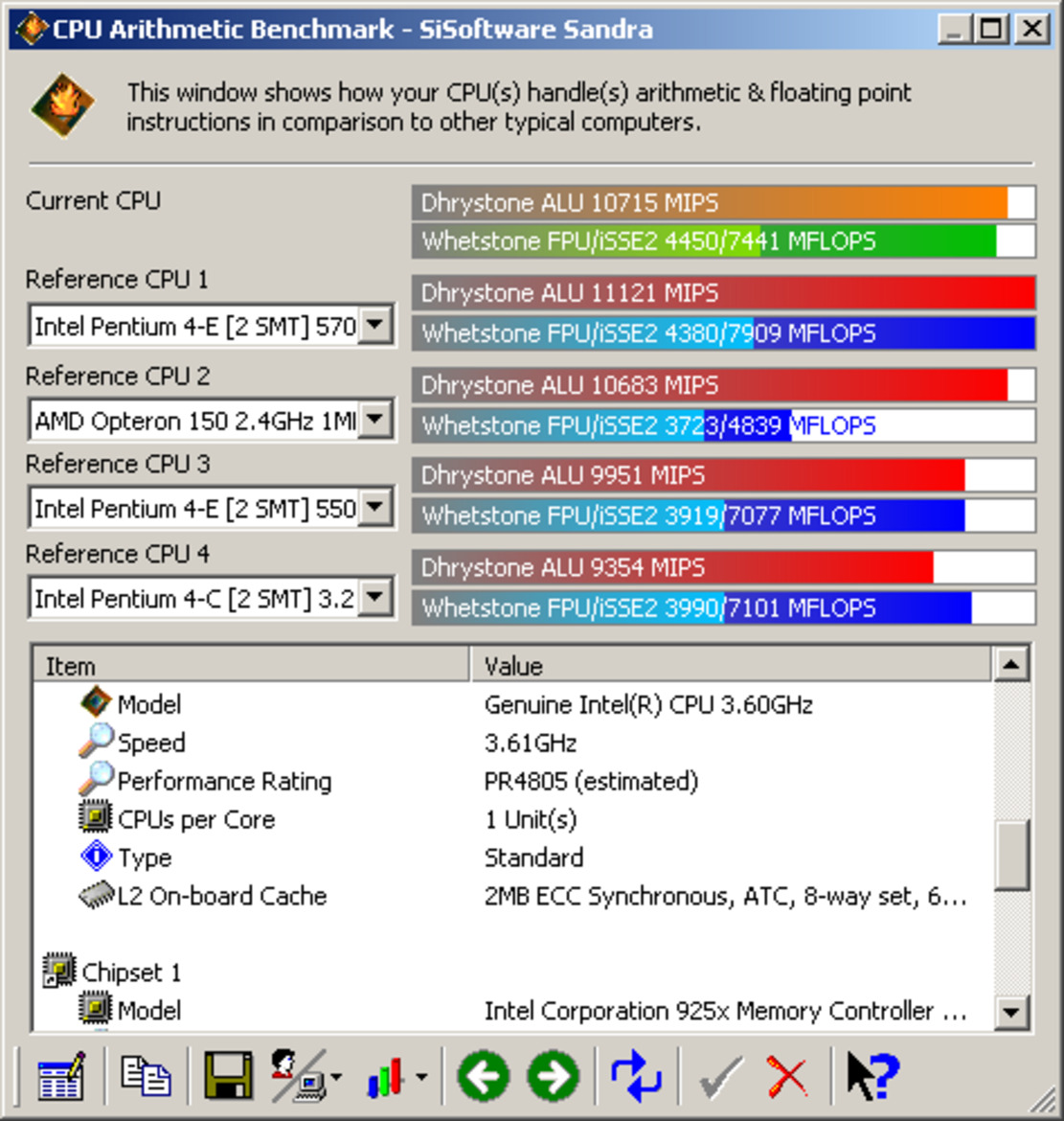Image resolution: width=1064 pixels, height=1121 pixels.
Task: Click the Value column header
Action: coord(731,666)
